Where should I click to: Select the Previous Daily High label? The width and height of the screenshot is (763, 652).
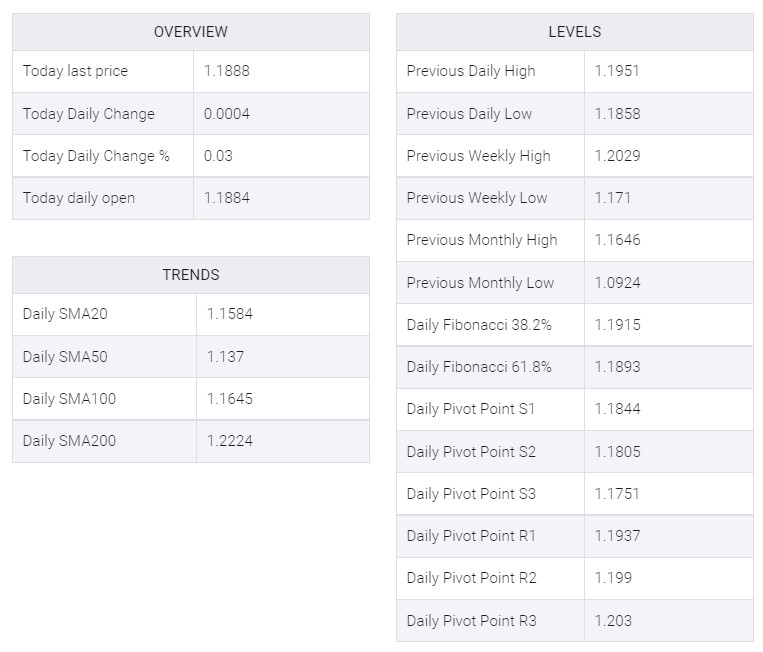(x=471, y=71)
